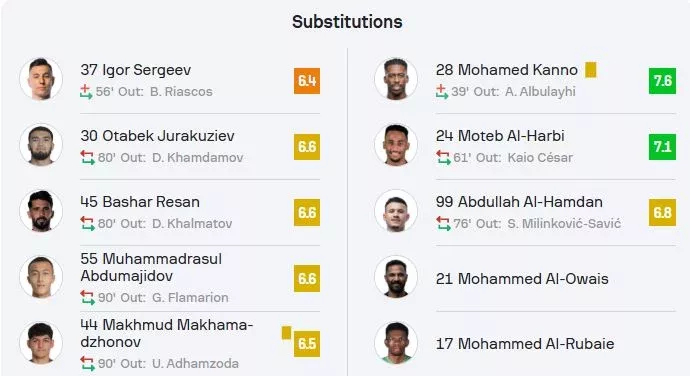Click Igor Sergeev's player photo
This screenshot has width=690, height=376.
pos(41,80)
